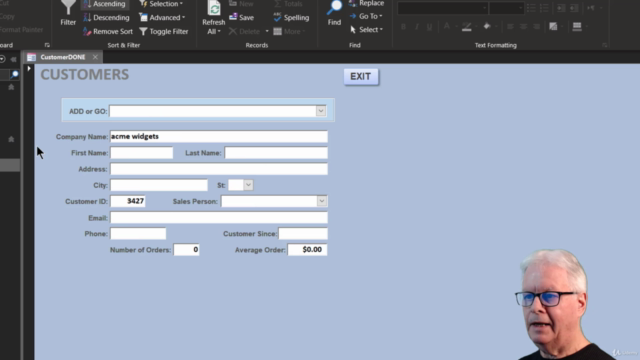Toggle Italic text formatting
640x360 pixels.
point(416,27)
